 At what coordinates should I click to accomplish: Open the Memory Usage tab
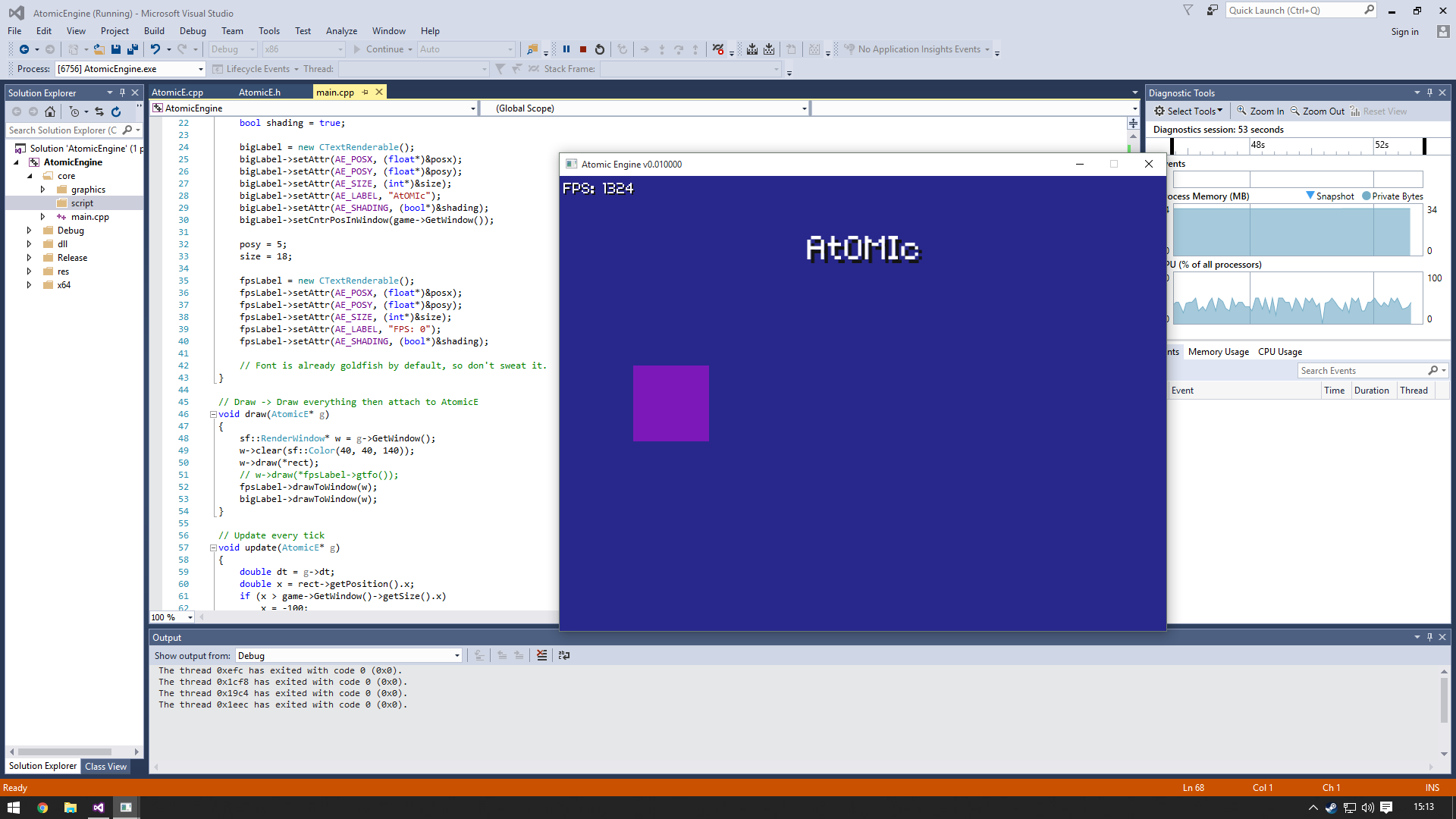[1218, 352]
